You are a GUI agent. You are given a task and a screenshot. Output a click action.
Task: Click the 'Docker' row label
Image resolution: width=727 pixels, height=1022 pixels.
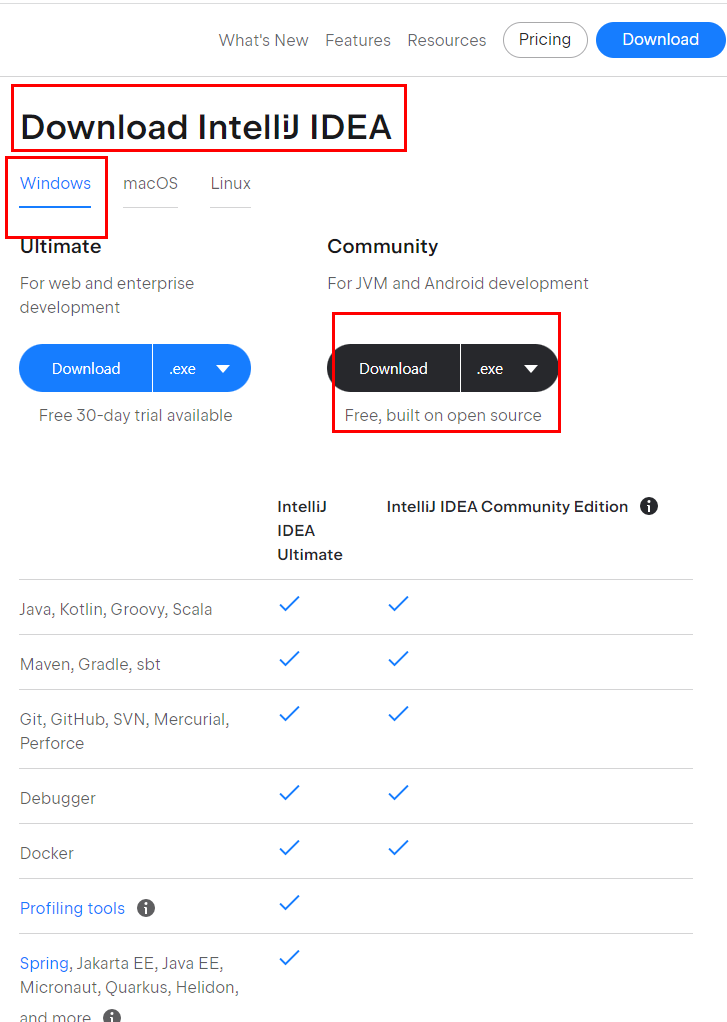pyautogui.click(x=47, y=853)
